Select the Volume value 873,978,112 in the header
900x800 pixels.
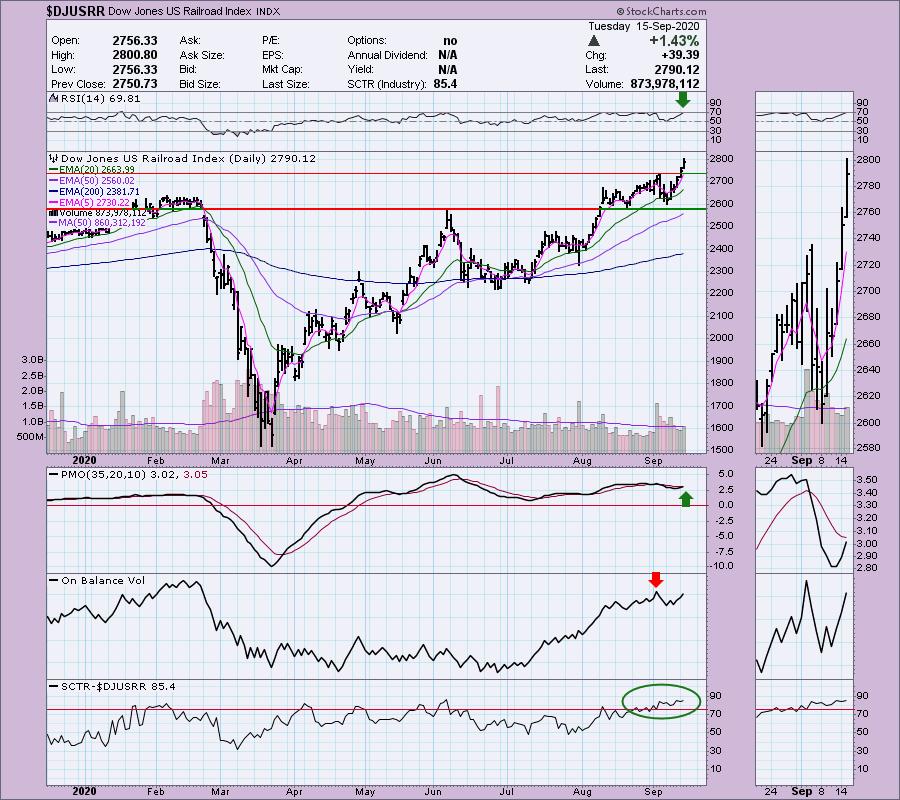click(x=665, y=84)
